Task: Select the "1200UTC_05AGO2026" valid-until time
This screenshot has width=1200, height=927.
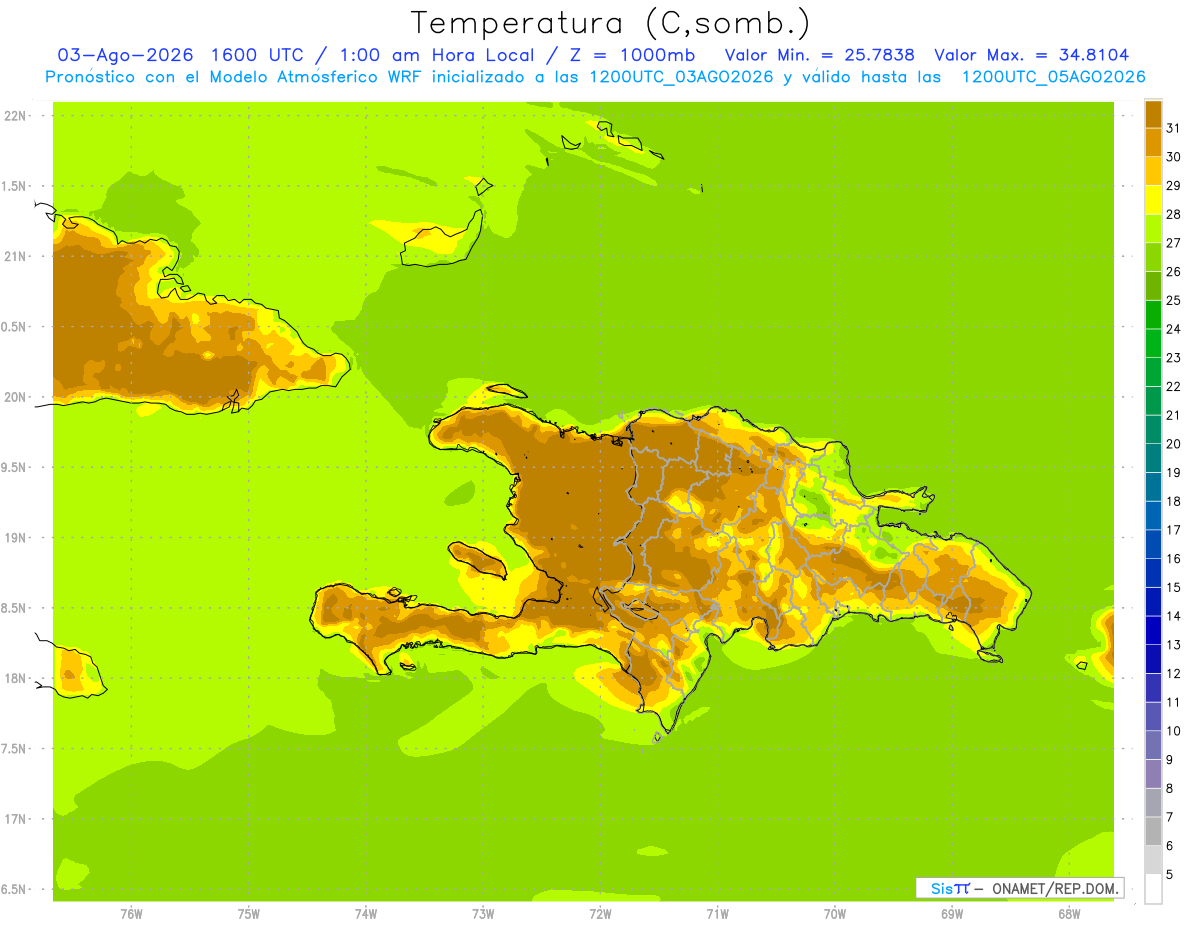Action: tap(1053, 77)
